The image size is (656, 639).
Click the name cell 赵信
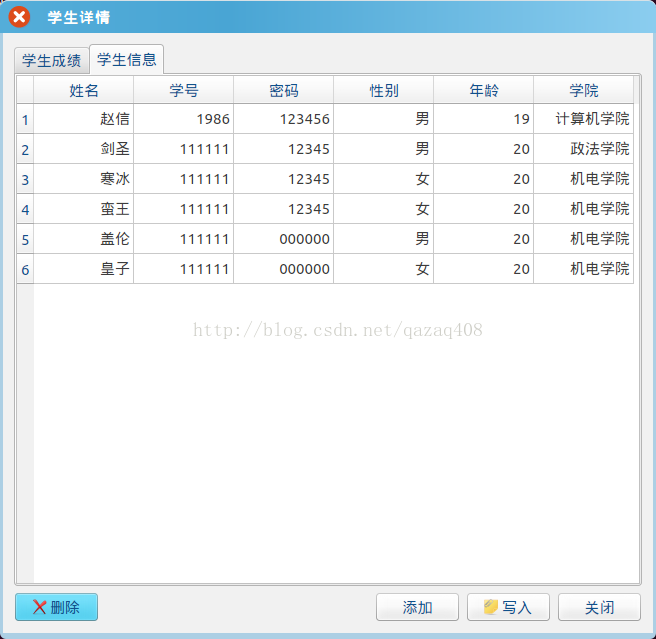83,119
